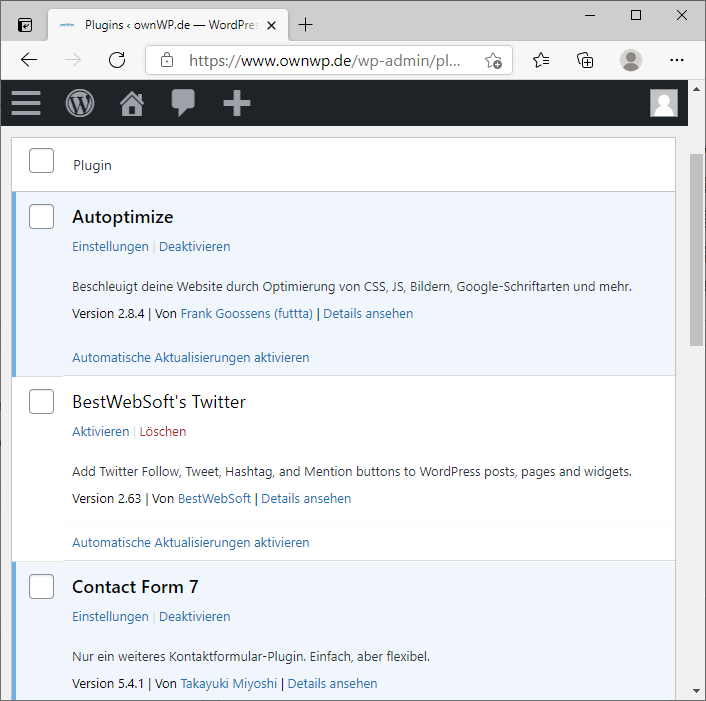Click the plus icon to add new content
This screenshot has height=701, width=706.
[x=237, y=103]
